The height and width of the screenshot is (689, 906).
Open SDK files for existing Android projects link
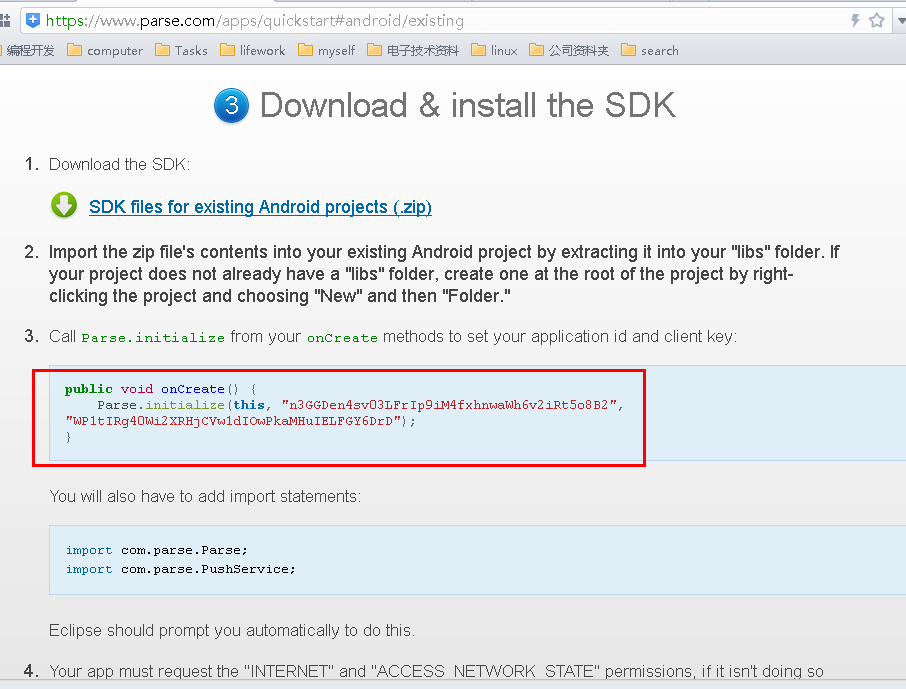pos(260,207)
